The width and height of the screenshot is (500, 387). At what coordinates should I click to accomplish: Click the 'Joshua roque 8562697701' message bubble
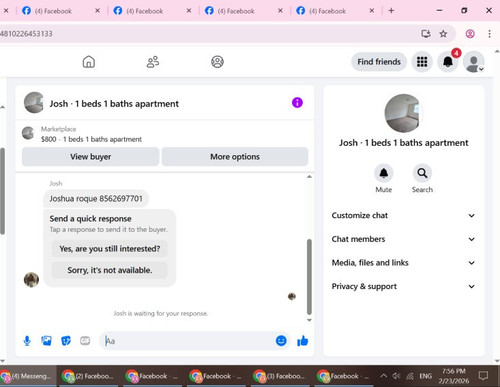(x=96, y=199)
